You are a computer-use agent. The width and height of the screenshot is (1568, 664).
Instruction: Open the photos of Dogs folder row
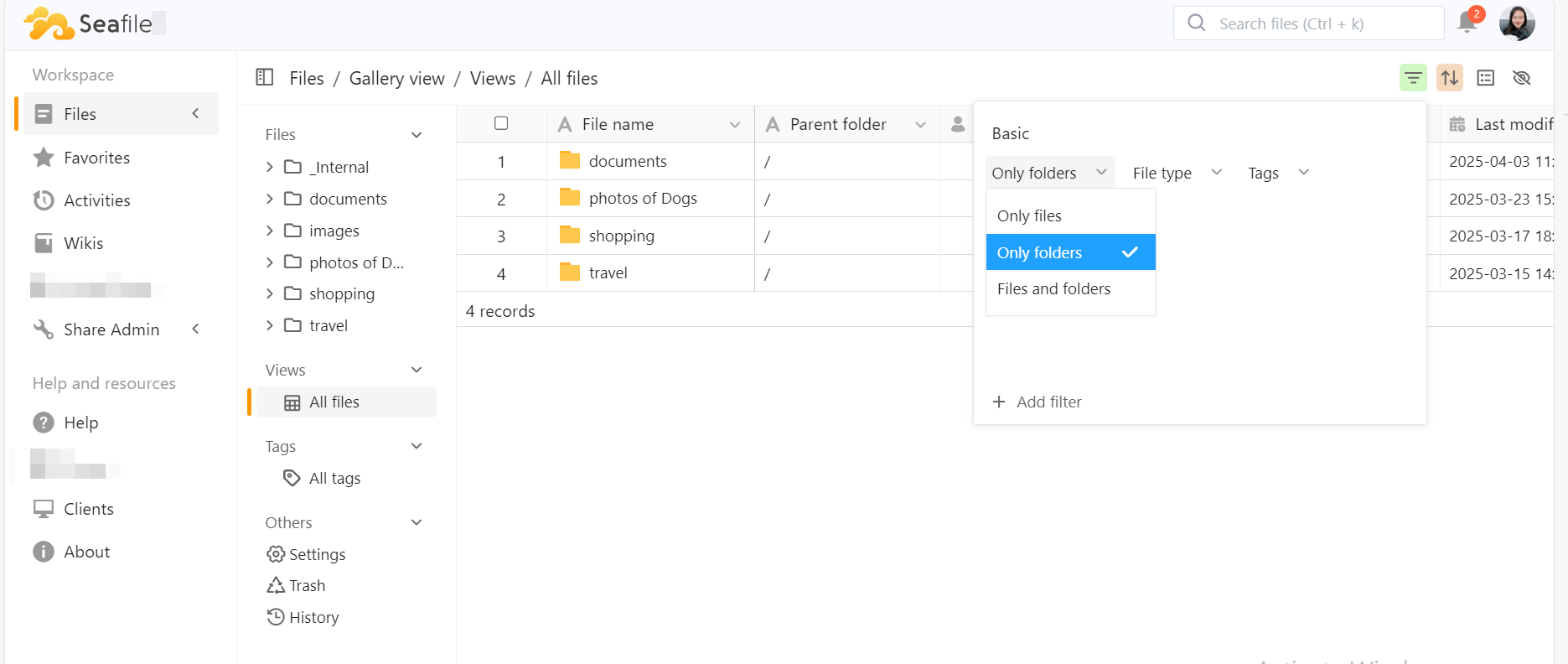click(643, 198)
